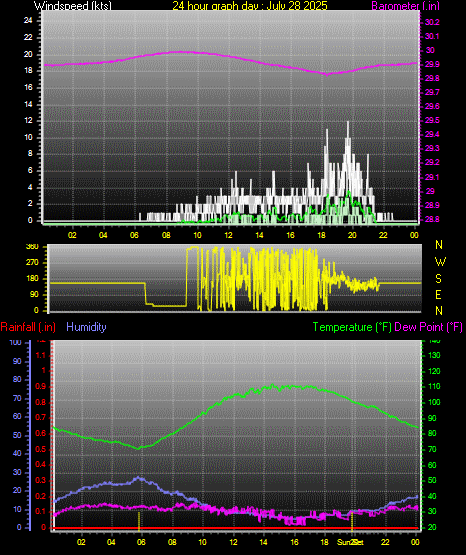The width and height of the screenshot is (466, 555).
Task: Click the 'W' compass direction label
Action: [440, 262]
